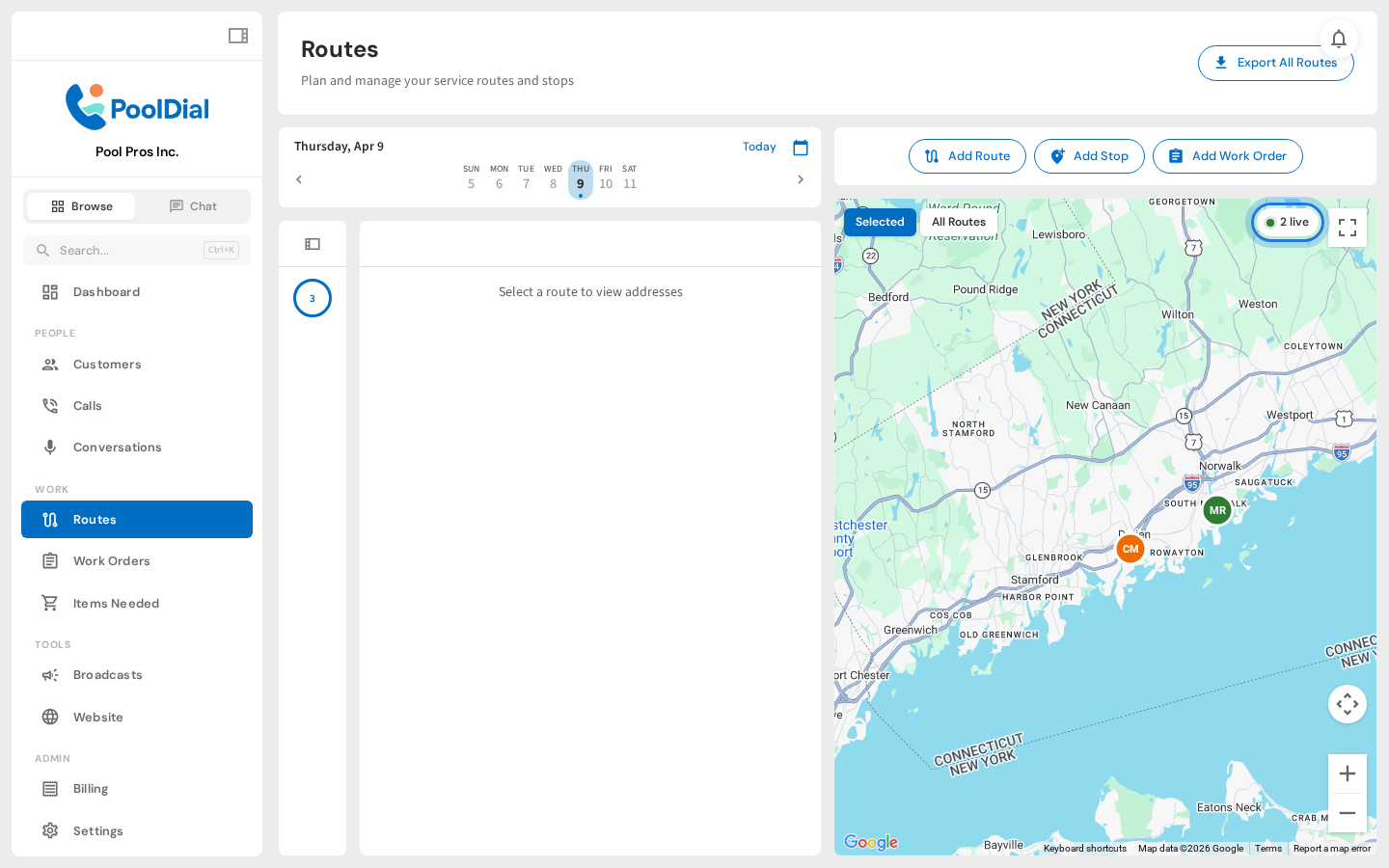Switch to the Chat tab
Viewport: 1389px width, 868px height.
click(193, 206)
